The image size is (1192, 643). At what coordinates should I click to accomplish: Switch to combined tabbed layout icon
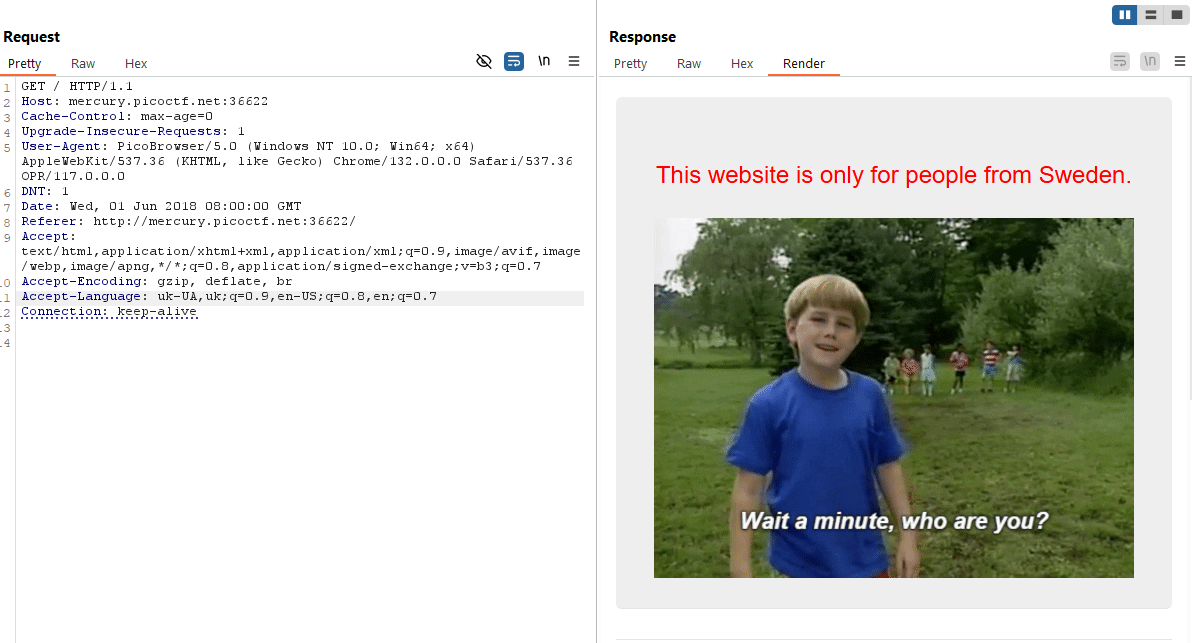(1177, 15)
